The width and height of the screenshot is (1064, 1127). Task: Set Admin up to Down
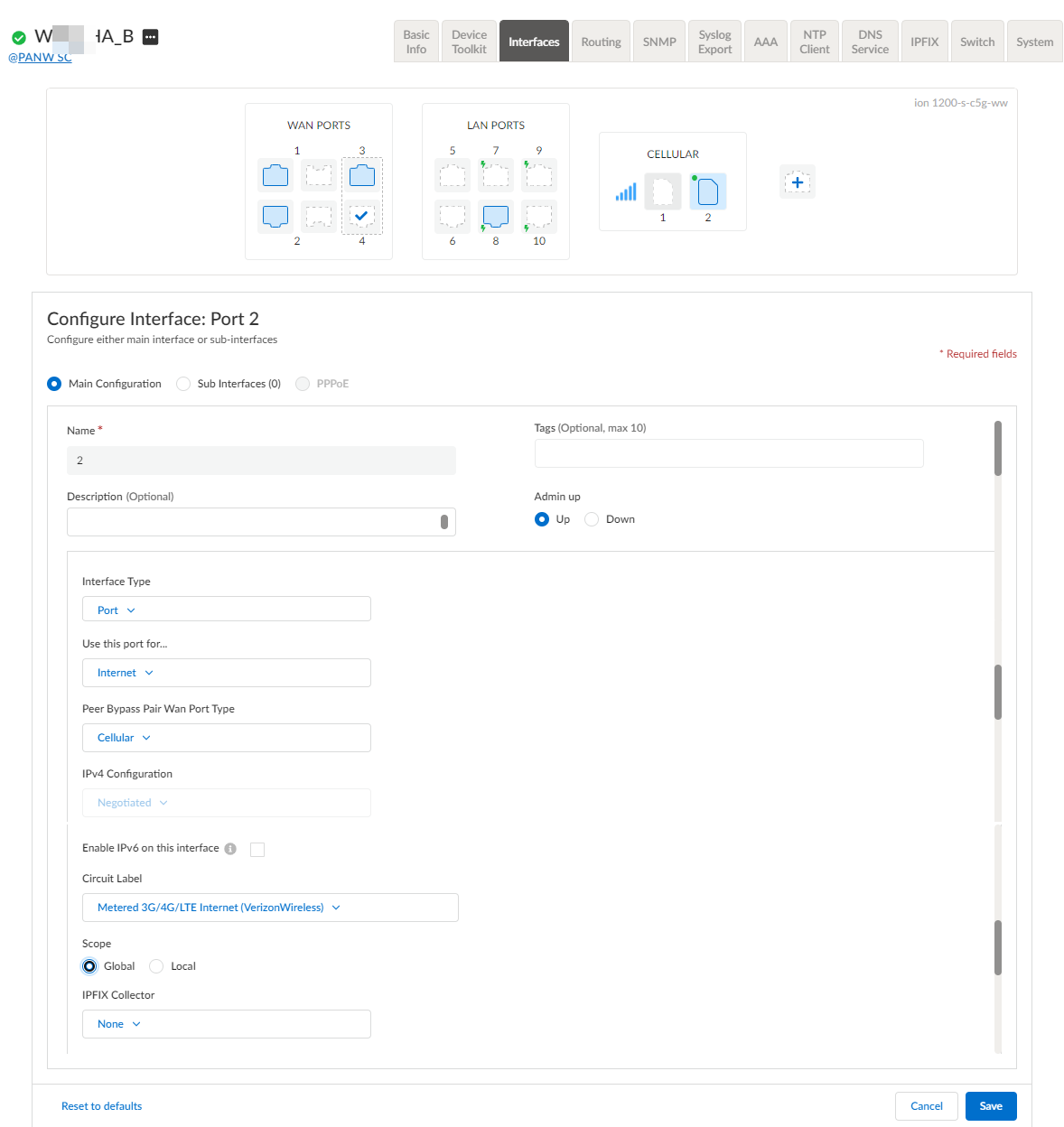point(593,519)
